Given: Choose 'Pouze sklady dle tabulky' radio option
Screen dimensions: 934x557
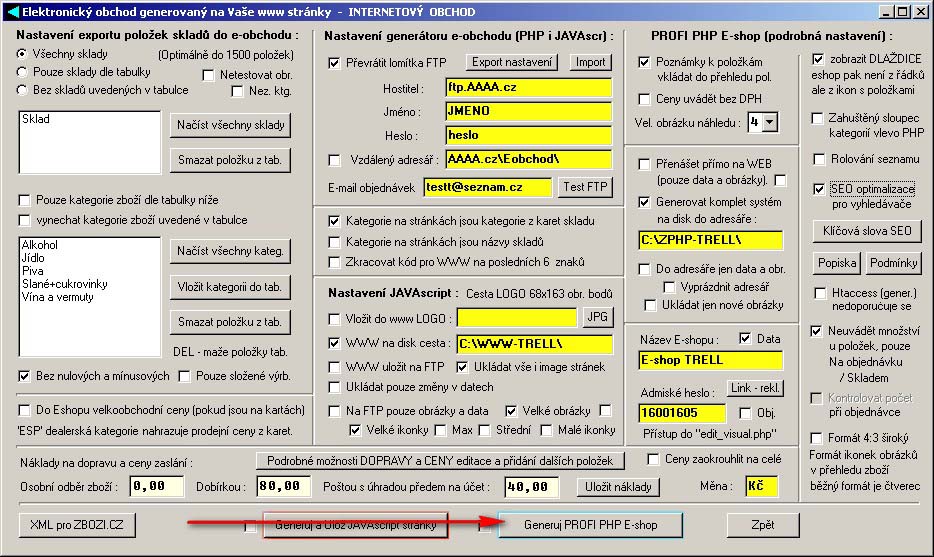Looking at the screenshot, I should [22, 72].
